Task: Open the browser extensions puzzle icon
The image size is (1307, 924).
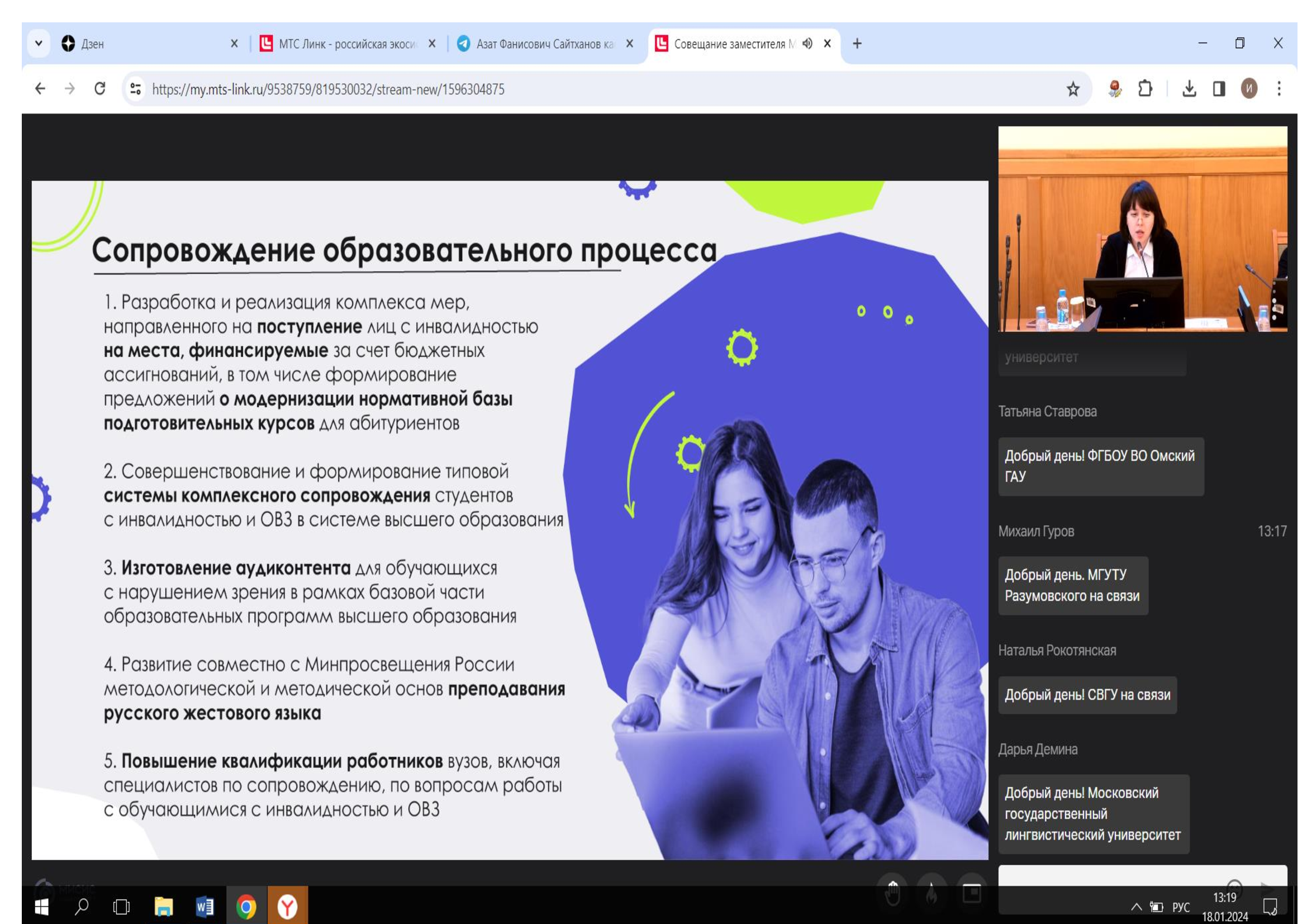Action: point(1145,89)
